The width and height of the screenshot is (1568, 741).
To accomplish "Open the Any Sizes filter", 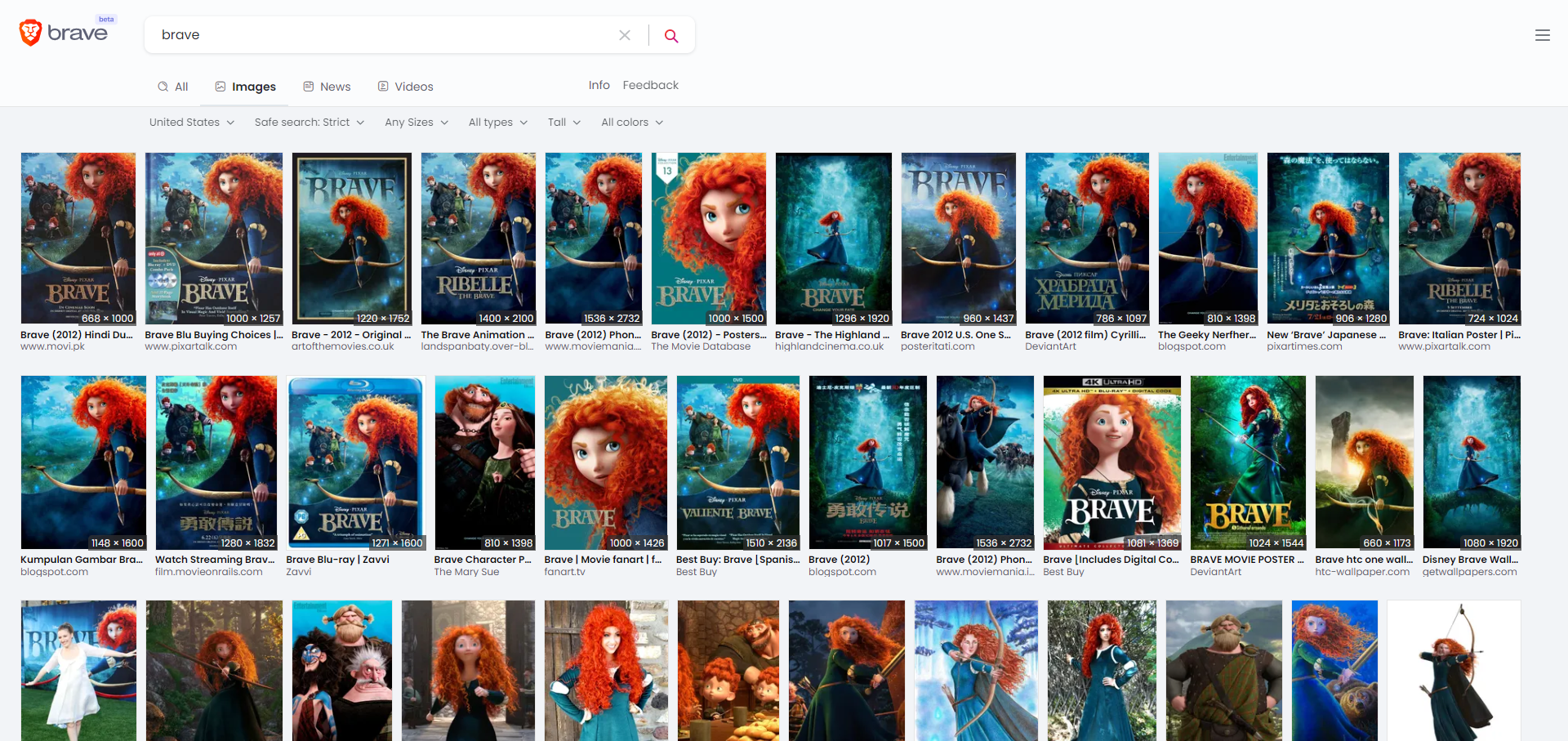I will [416, 123].
